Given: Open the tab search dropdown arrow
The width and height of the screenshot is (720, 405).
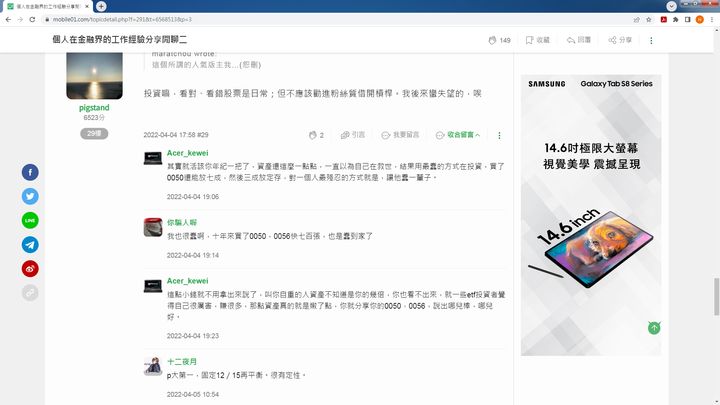Looking at the screenshot, I should click(671, 6).
